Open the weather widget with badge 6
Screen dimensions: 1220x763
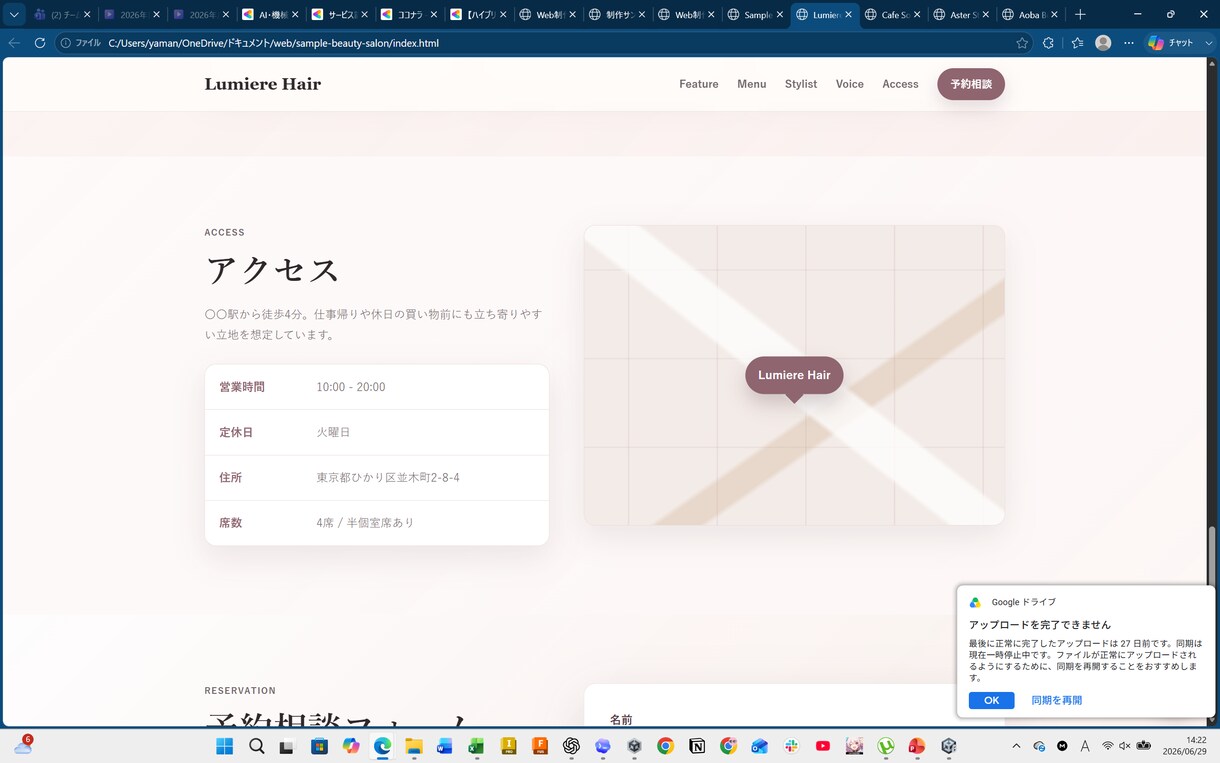23,745
